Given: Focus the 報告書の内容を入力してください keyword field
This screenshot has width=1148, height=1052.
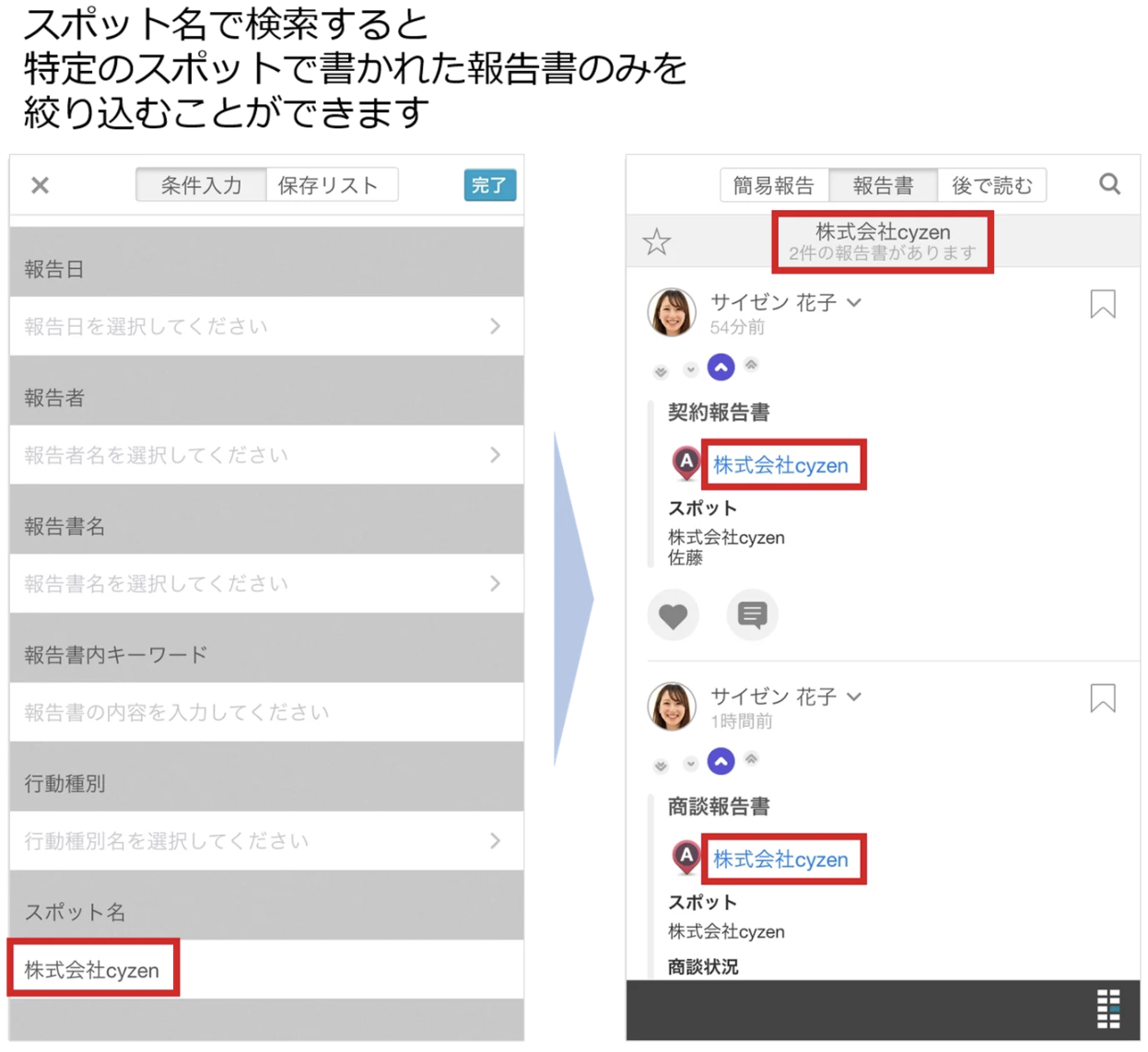Looking at the screenshot, I should pos(266,712).
